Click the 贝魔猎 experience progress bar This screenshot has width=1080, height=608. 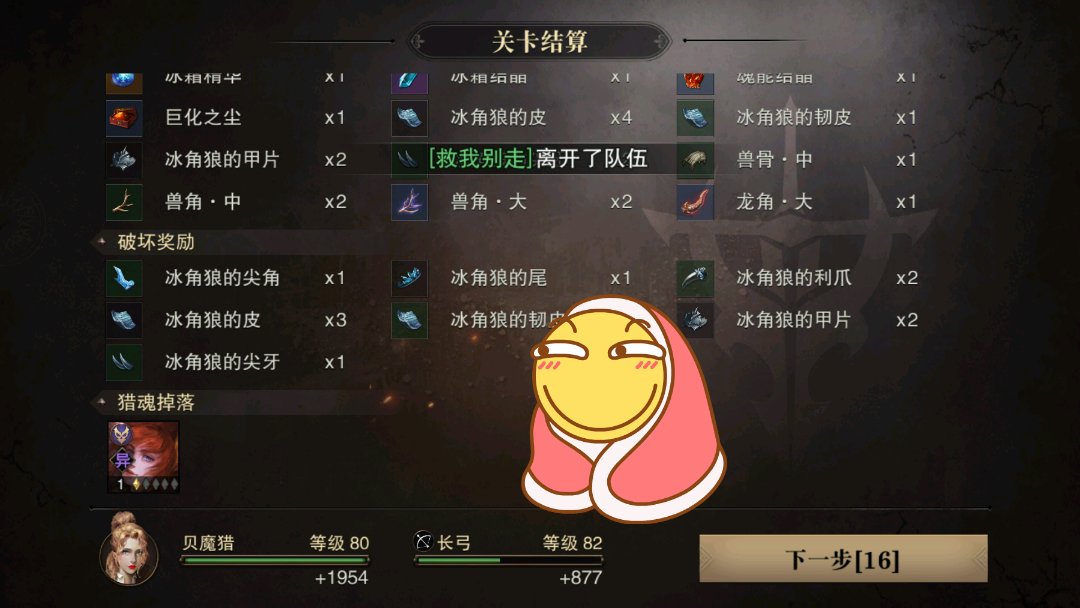pyautogui.click(x=275, y=560)
